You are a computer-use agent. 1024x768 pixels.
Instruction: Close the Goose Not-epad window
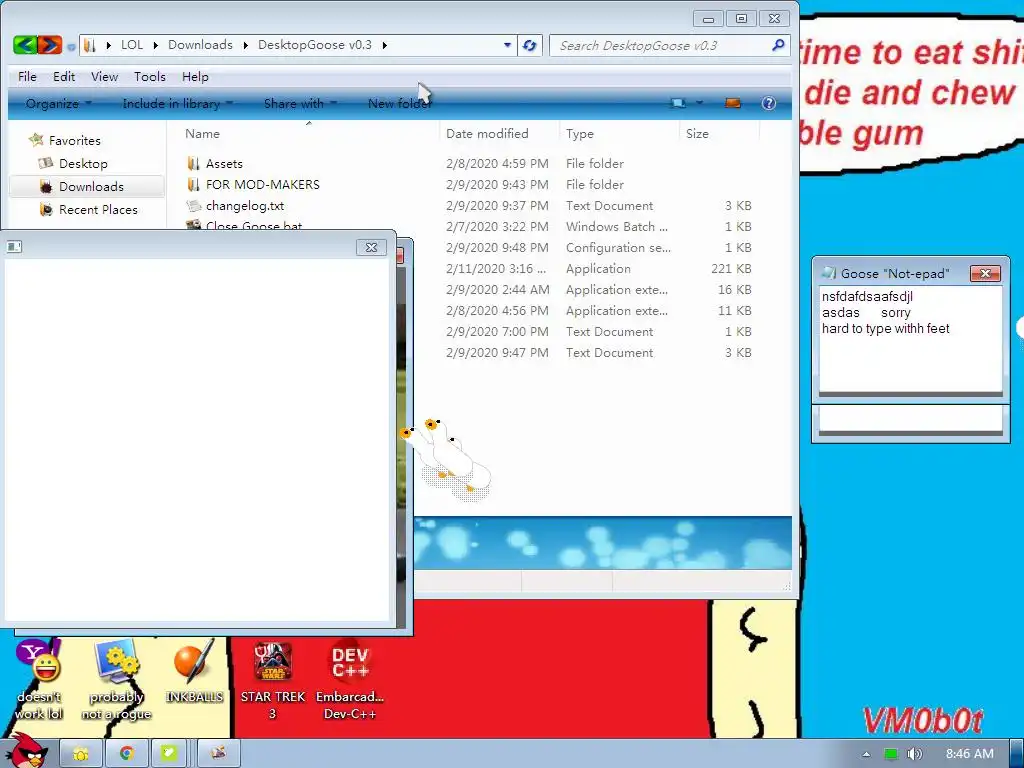pyautogui.click(x=985, y=273)
